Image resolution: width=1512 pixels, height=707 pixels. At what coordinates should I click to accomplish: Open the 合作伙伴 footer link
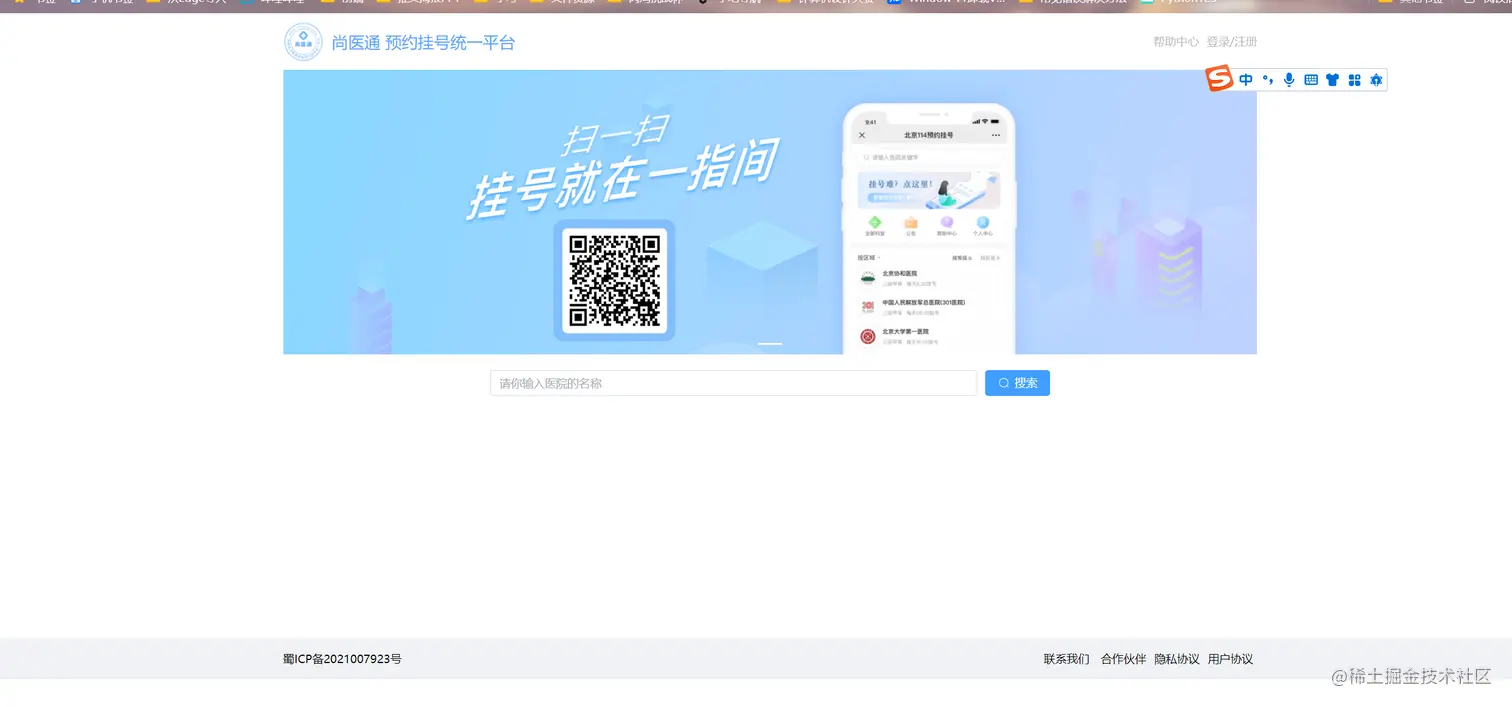click(x=1123, y=659)
